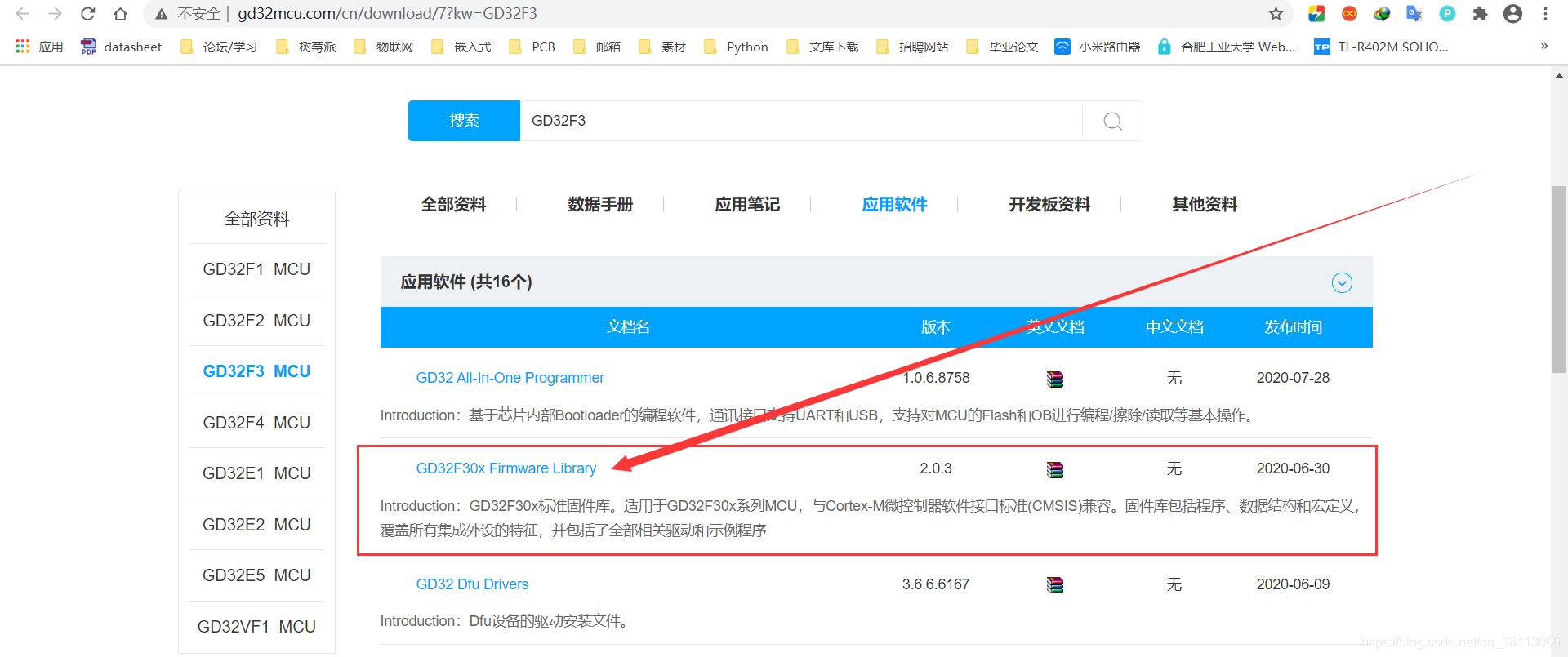Image resolution: width=1568 pixels, height=657 pixels.
Task: Click the 搜索 button
Action: coord(464,121)
